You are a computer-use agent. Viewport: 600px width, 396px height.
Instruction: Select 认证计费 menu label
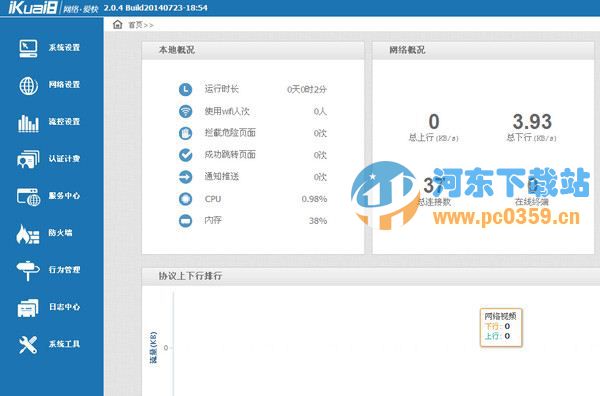tap(64, 159)
